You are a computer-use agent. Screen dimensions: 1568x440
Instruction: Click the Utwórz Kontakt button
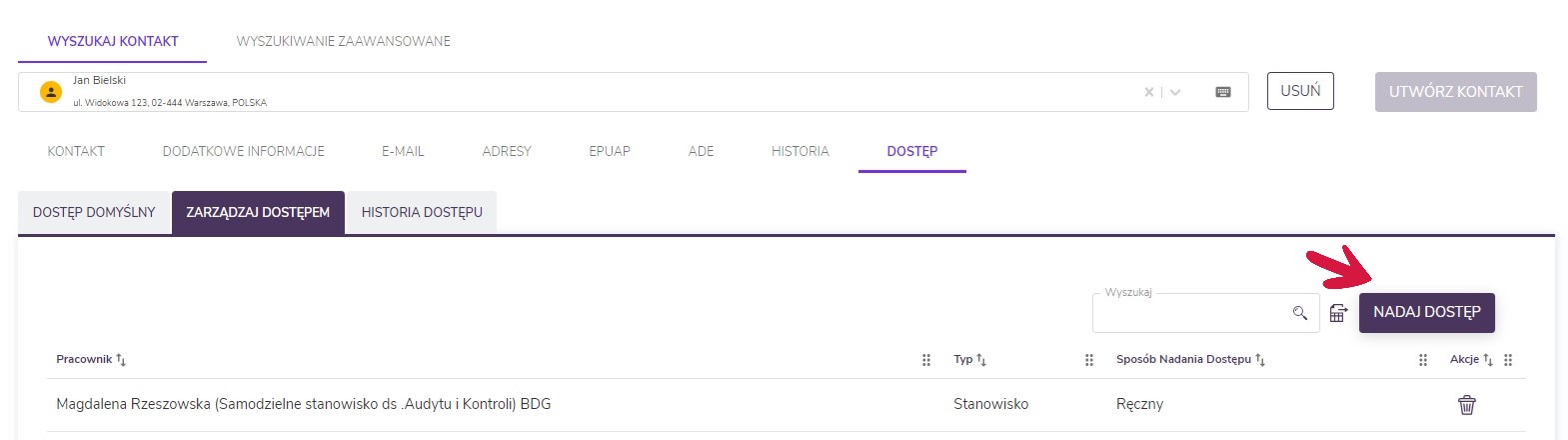pos(1455,92)
